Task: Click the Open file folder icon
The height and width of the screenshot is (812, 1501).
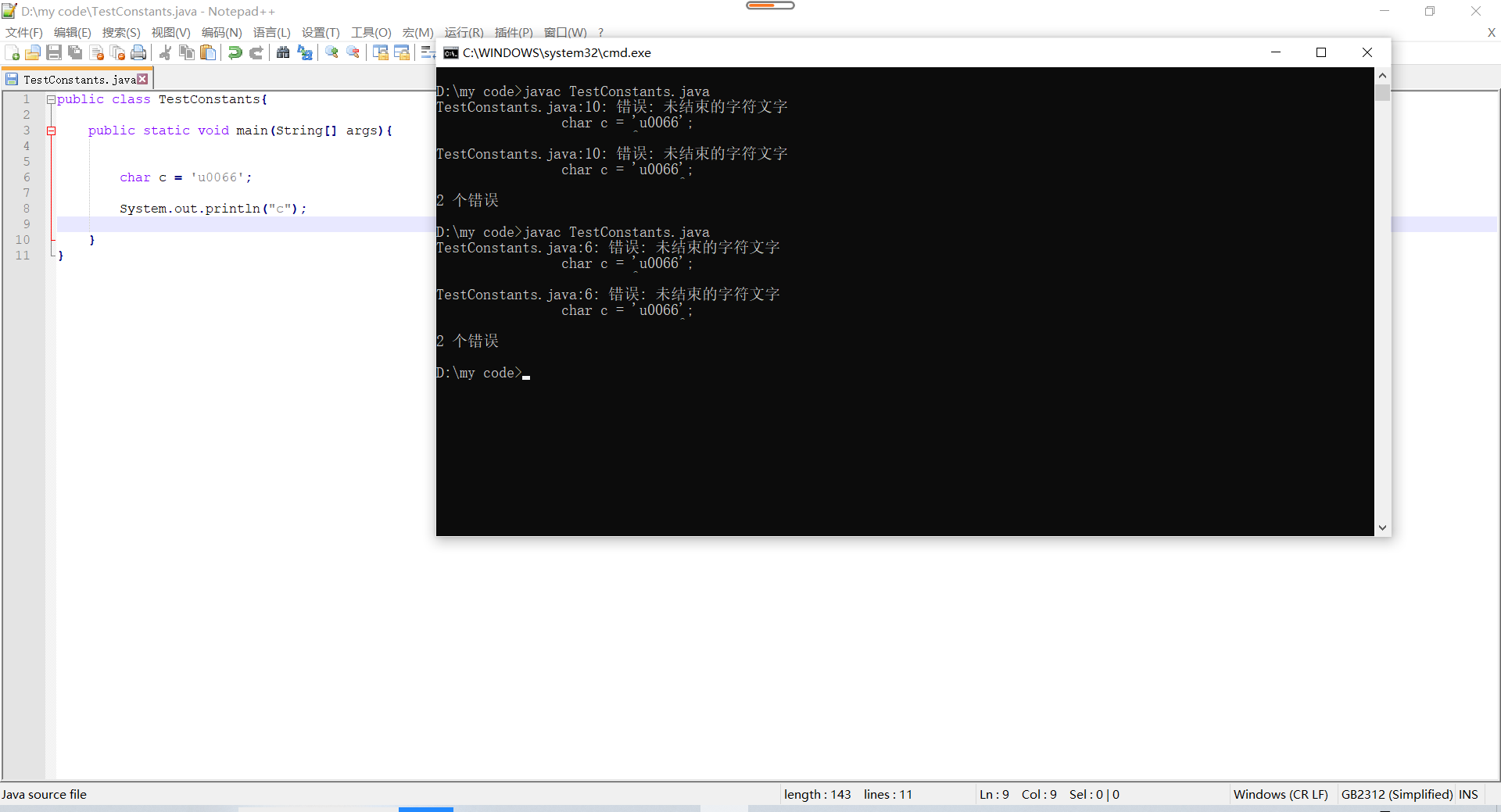Action: point(33,52)
